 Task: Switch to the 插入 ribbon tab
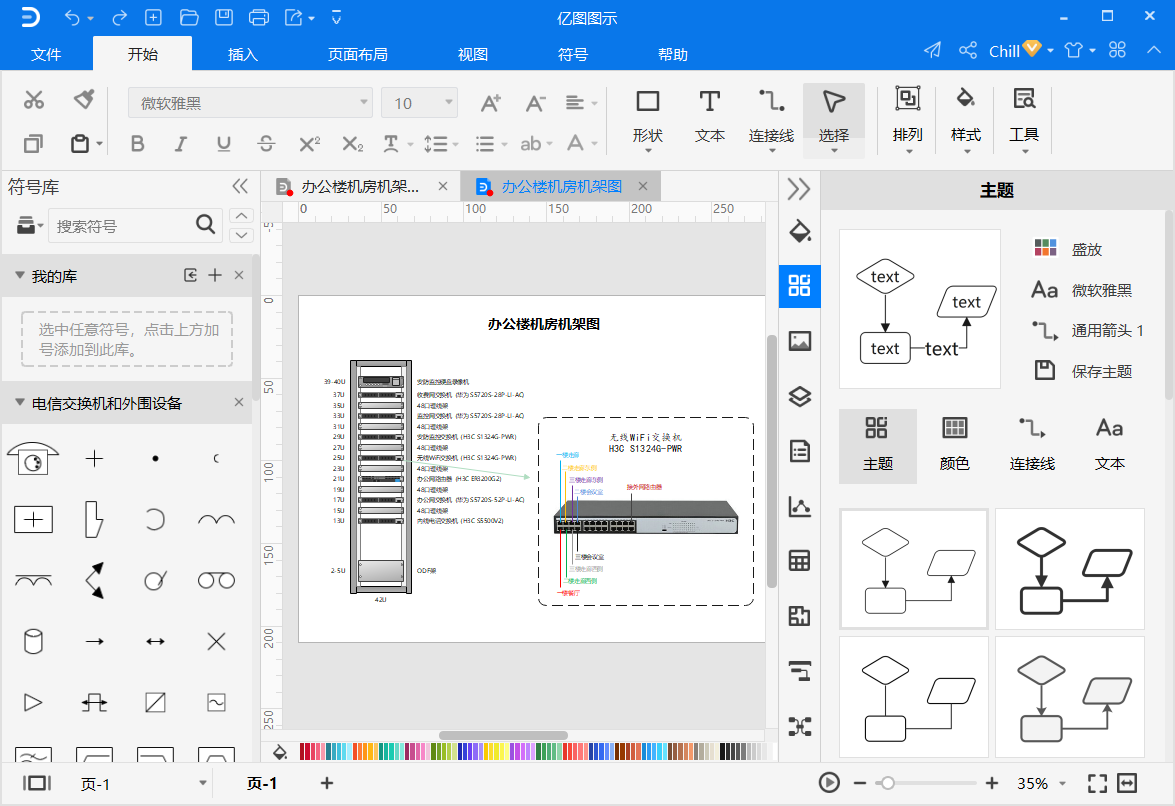(243, 54)
